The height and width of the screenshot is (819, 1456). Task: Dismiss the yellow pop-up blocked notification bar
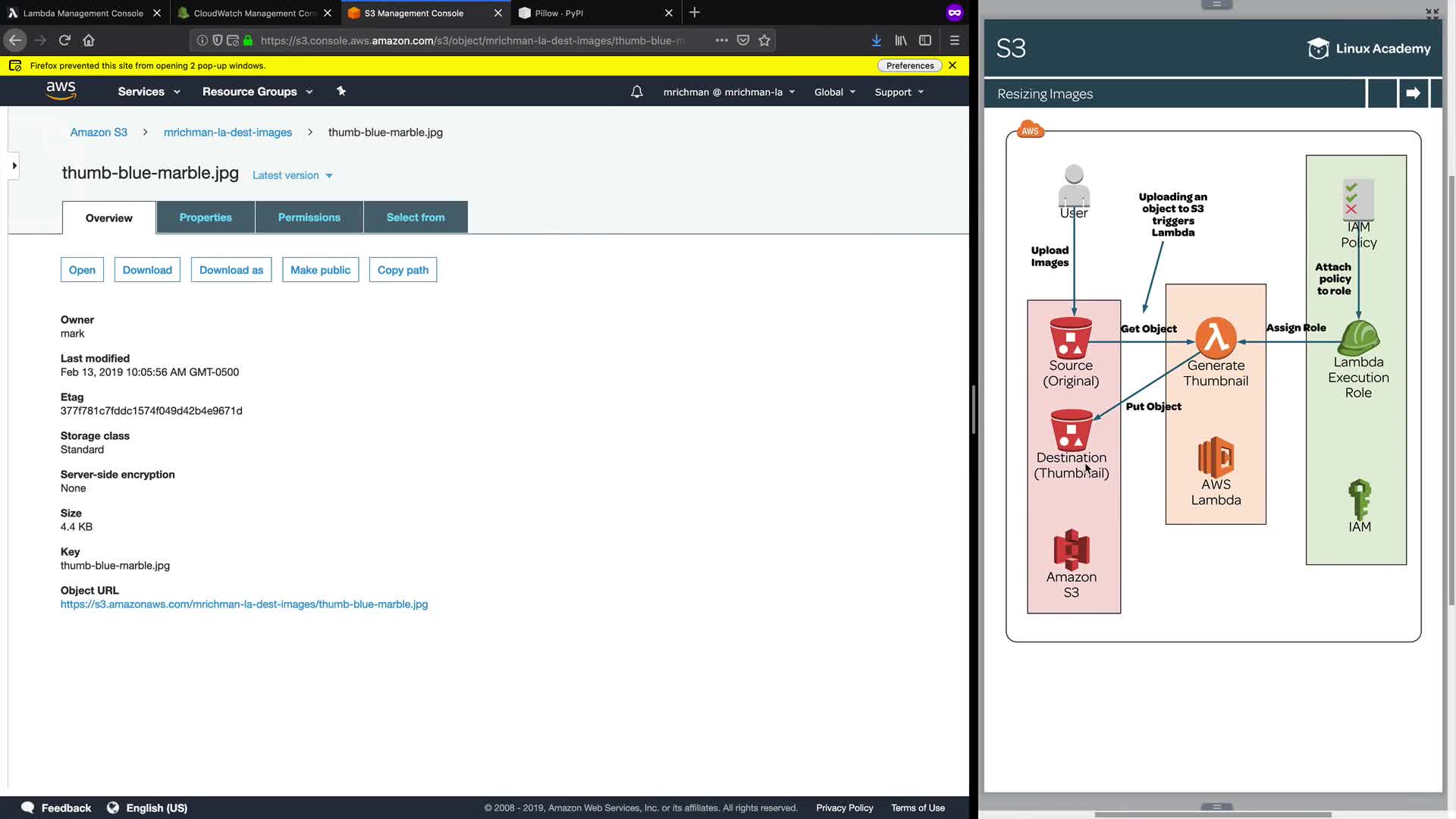click(952, 65)
